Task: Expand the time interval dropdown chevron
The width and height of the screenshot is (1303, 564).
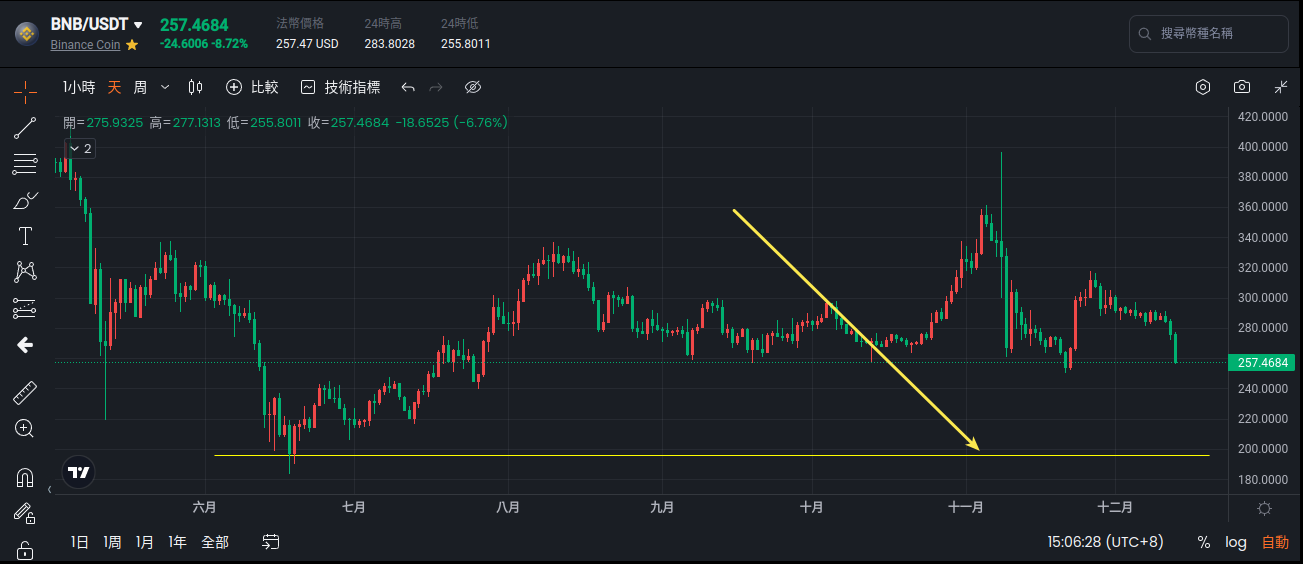Action: point(165,87)
